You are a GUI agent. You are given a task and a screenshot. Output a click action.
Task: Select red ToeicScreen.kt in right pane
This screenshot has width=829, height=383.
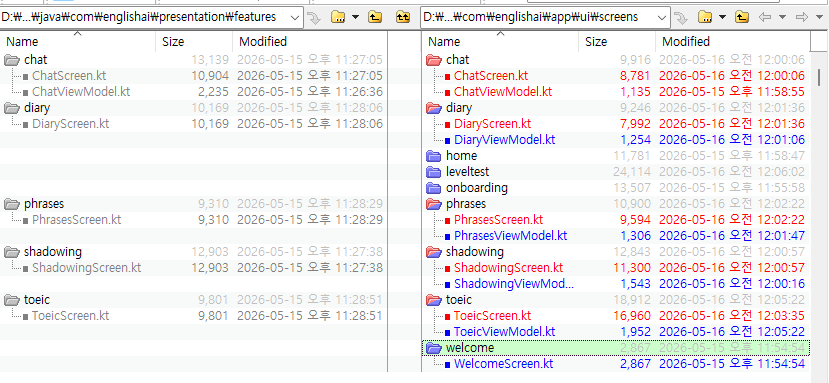point(493,316)
